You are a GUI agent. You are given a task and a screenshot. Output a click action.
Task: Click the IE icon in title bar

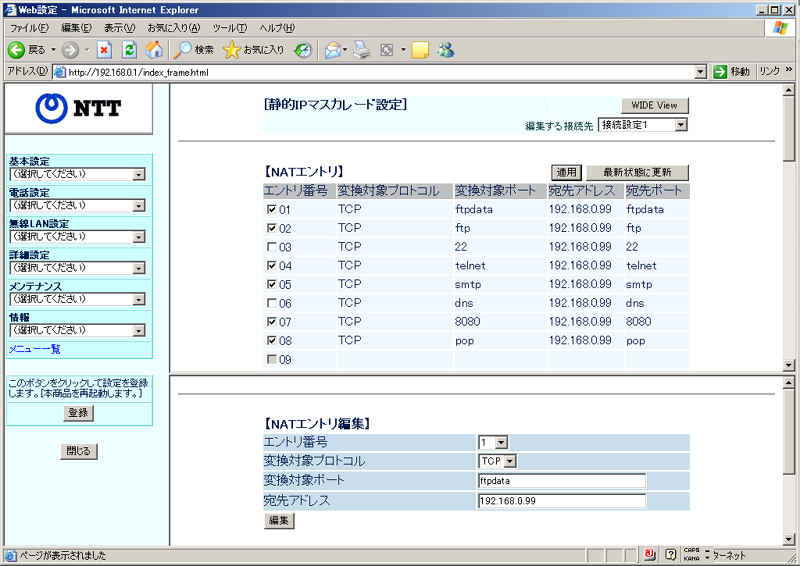tap(10, 10)
